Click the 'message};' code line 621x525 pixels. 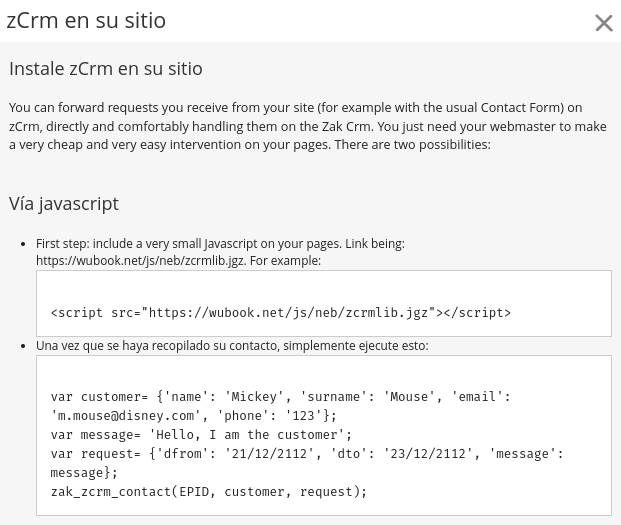click(84, 473)
